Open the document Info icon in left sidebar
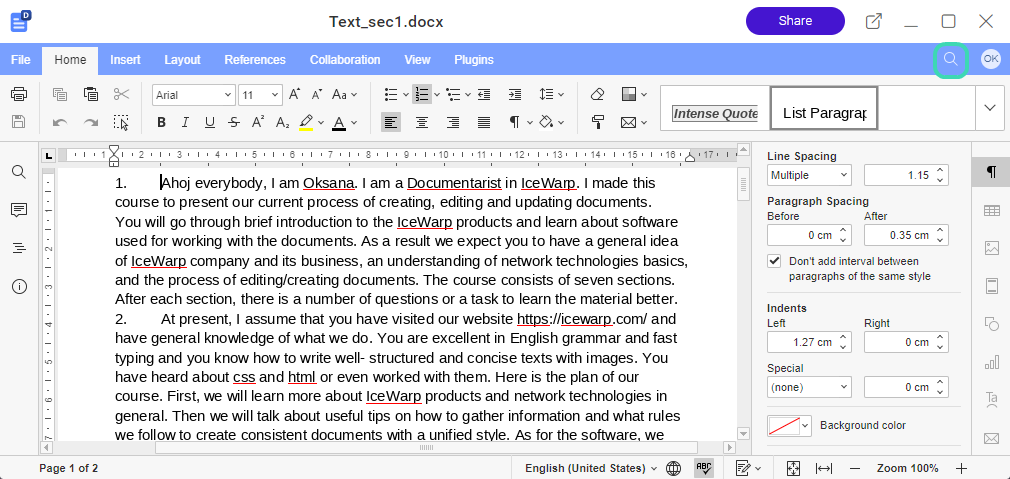1010x479 pixels. click(19, 286)
